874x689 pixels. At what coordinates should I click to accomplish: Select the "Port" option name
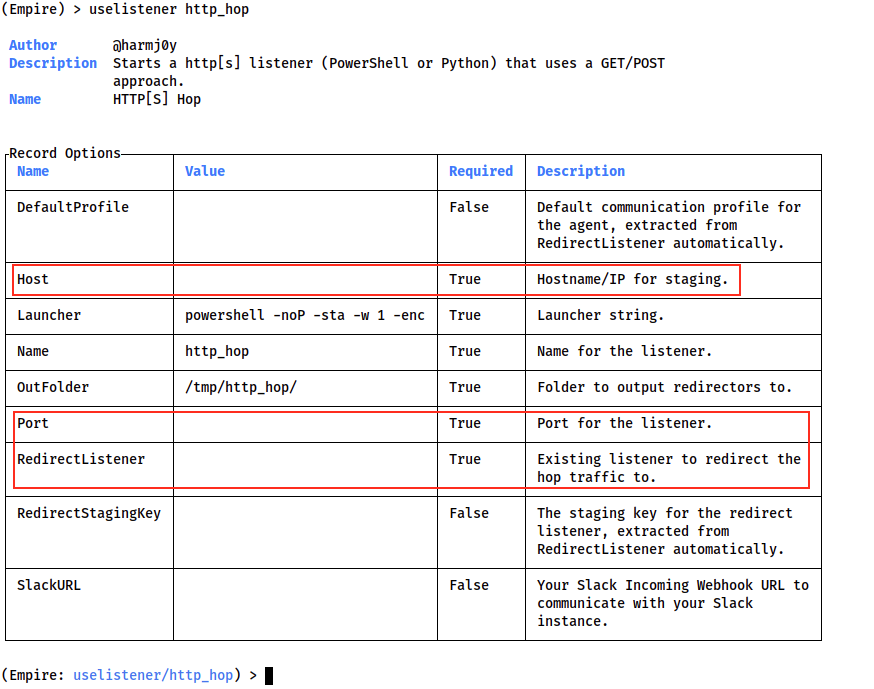[33, 423]
